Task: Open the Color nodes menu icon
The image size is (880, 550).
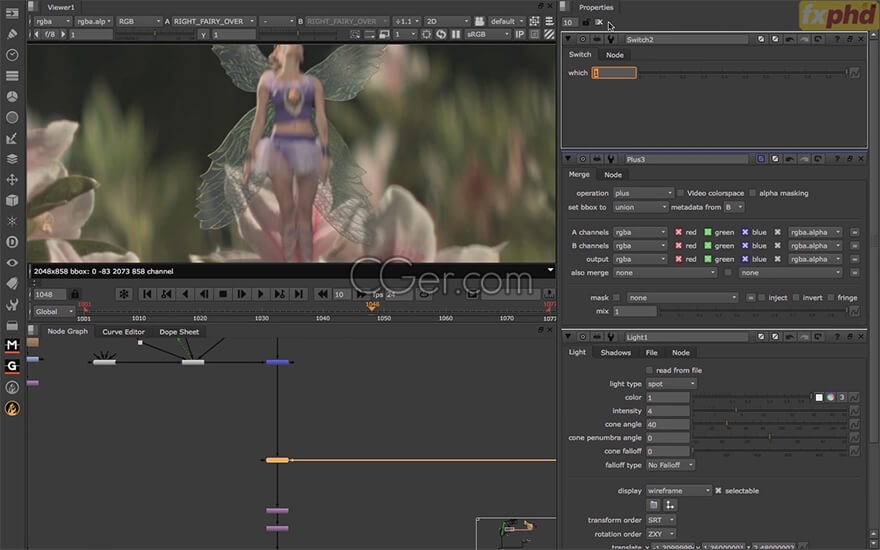Action: (12, 97)
